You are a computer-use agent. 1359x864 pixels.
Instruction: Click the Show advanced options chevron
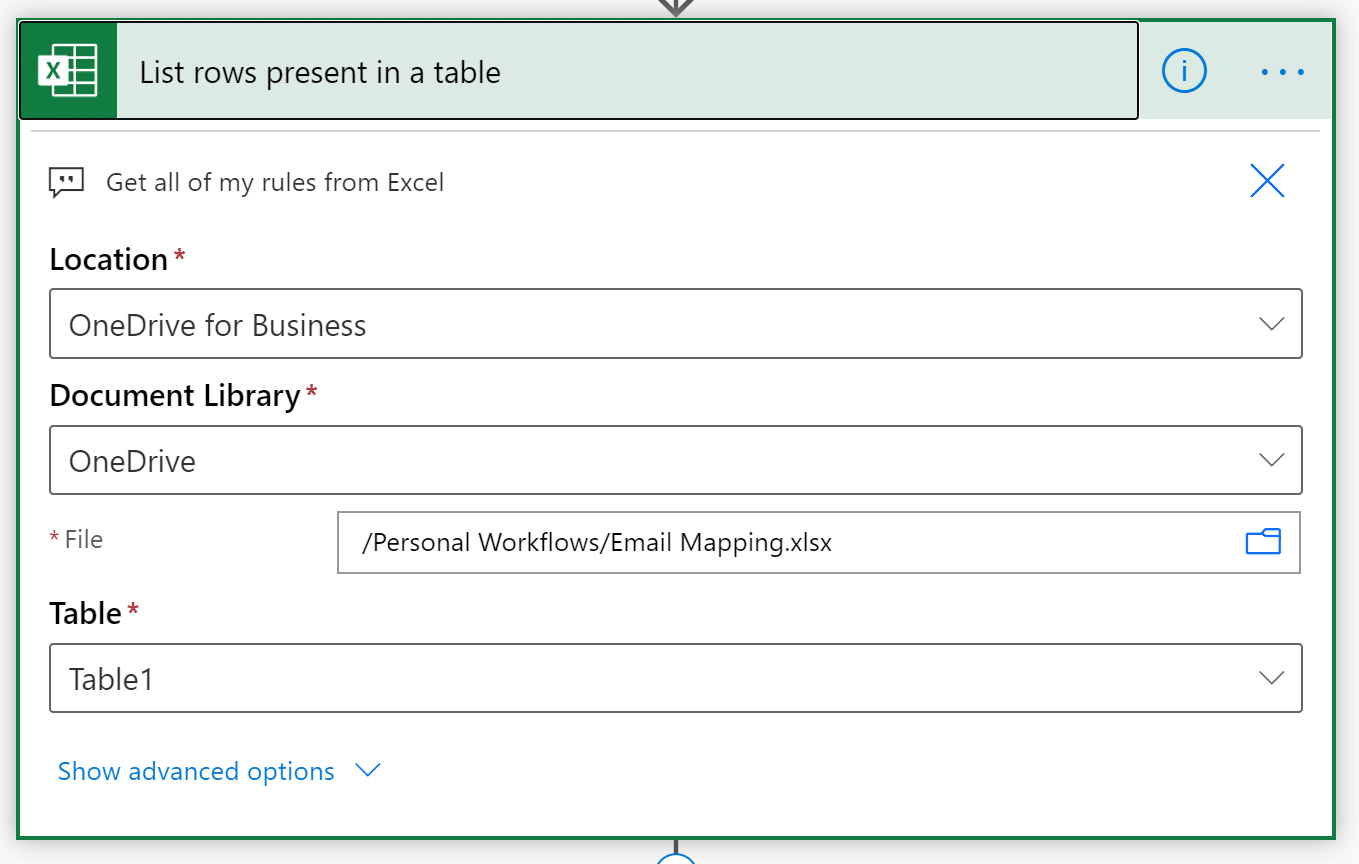(369, 770)
